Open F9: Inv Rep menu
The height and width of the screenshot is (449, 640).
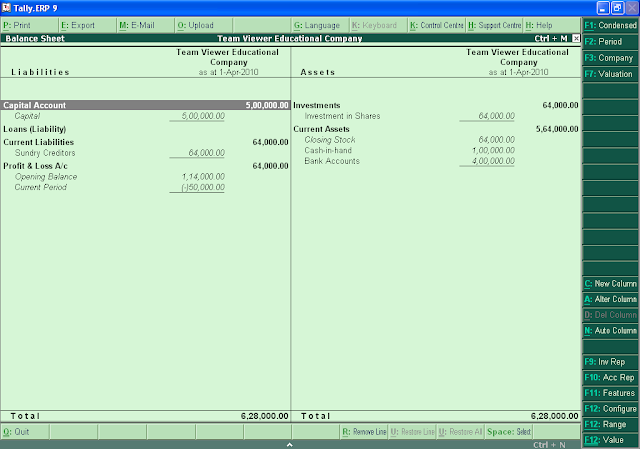pos(610,362)
